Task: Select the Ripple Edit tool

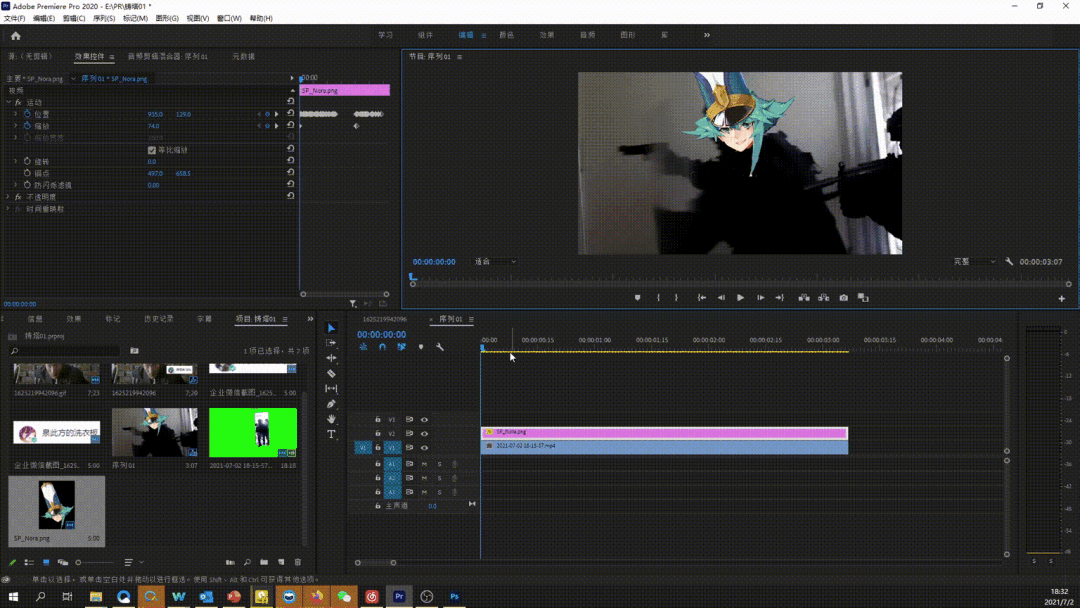Action: pyautogui.click(x=331, y=358)
